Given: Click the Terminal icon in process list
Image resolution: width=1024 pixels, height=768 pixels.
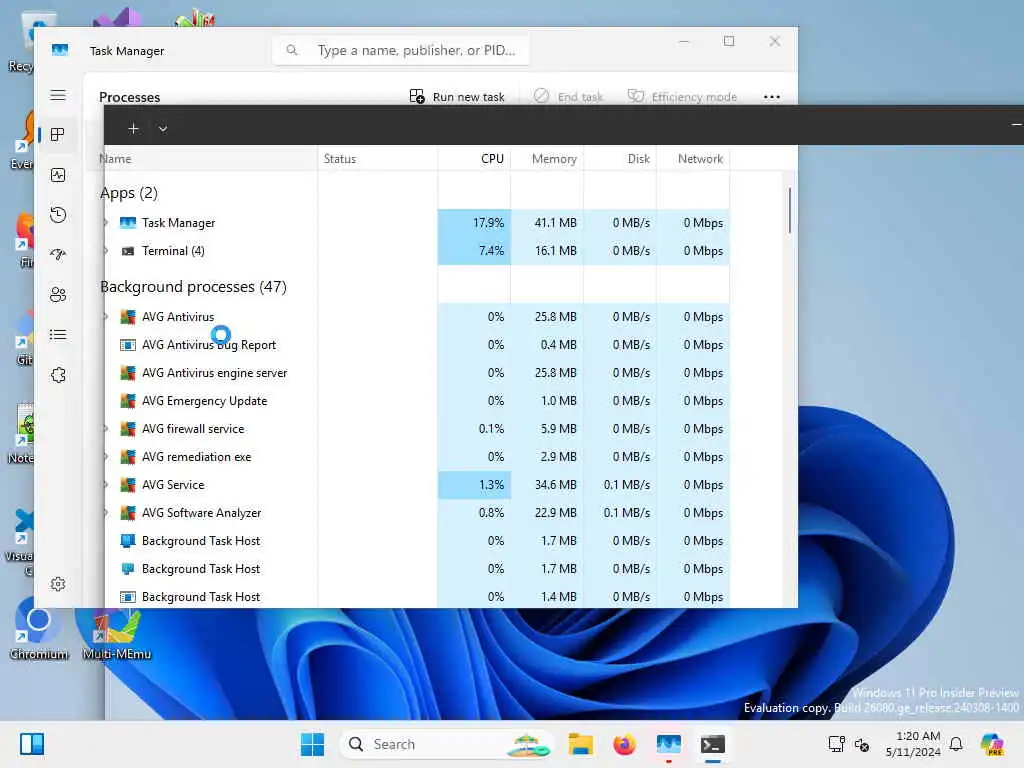Looking at the screenshot, I should coord(128,251).
